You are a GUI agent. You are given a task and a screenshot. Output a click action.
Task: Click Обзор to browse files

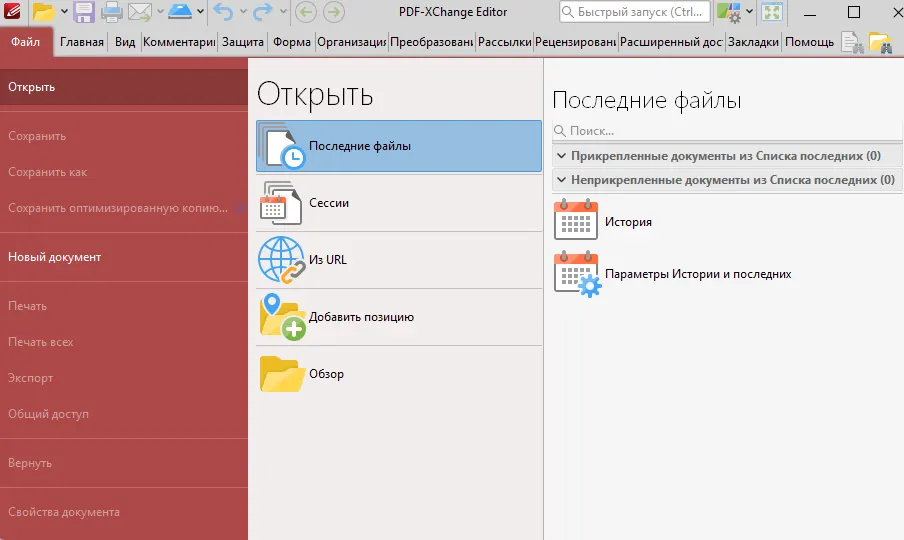[399, 373]
